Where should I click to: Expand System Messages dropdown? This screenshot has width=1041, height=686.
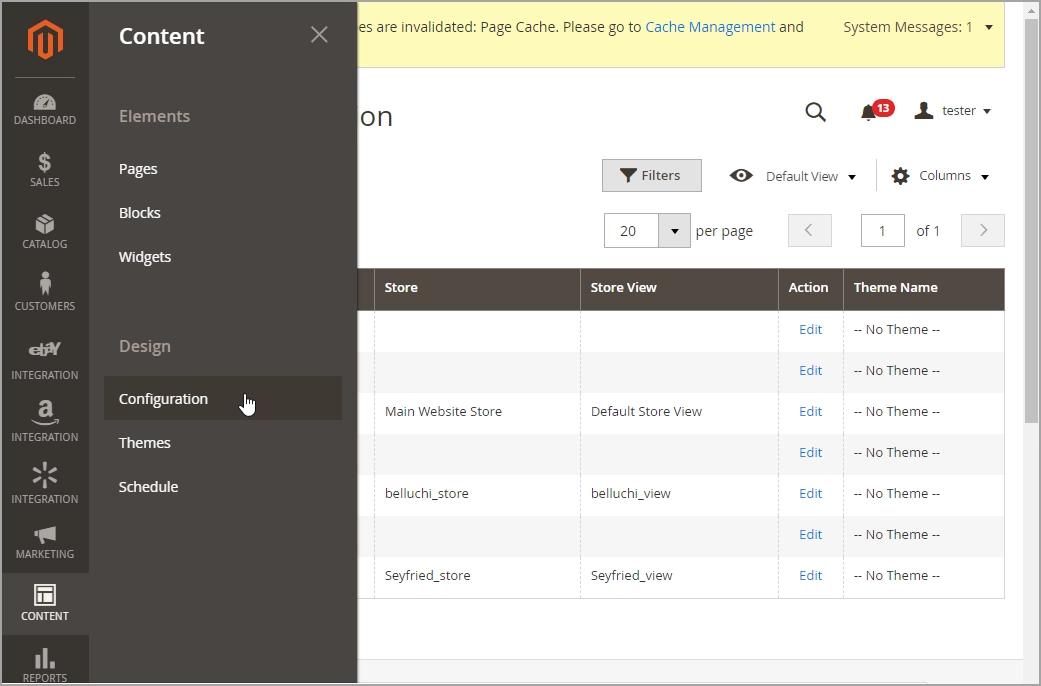pyautogui.click(x=918, y=27)
